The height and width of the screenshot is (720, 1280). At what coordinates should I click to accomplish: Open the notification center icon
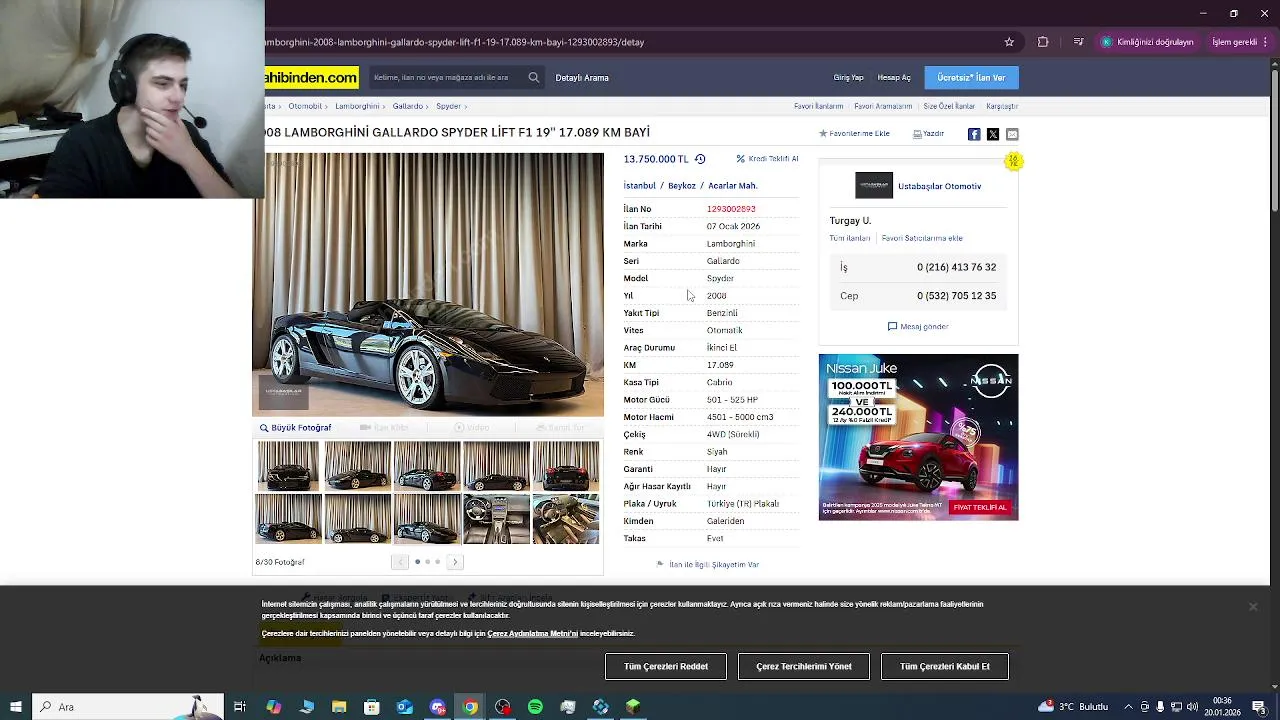tap(1259, 707)
